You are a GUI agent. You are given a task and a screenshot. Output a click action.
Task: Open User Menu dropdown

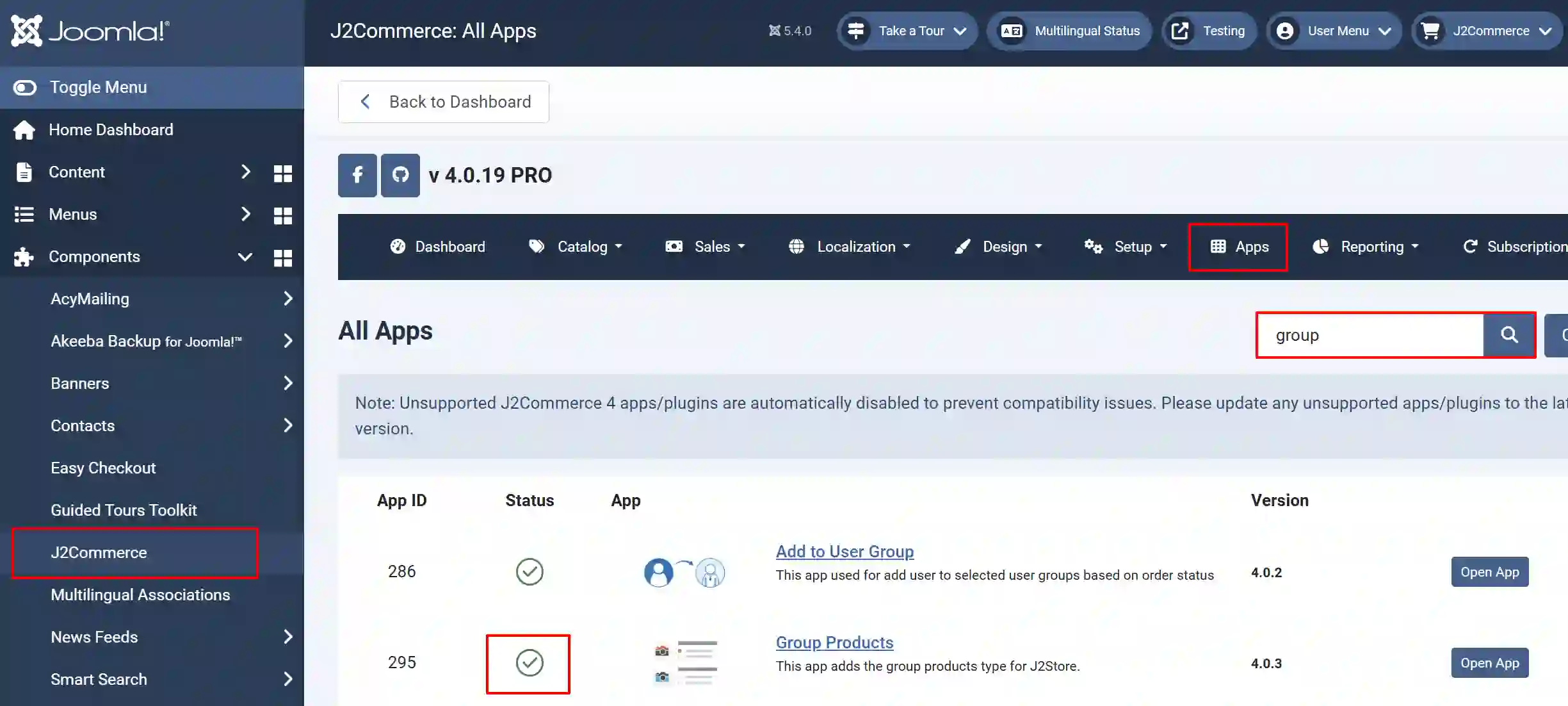tap(1334, 31)
